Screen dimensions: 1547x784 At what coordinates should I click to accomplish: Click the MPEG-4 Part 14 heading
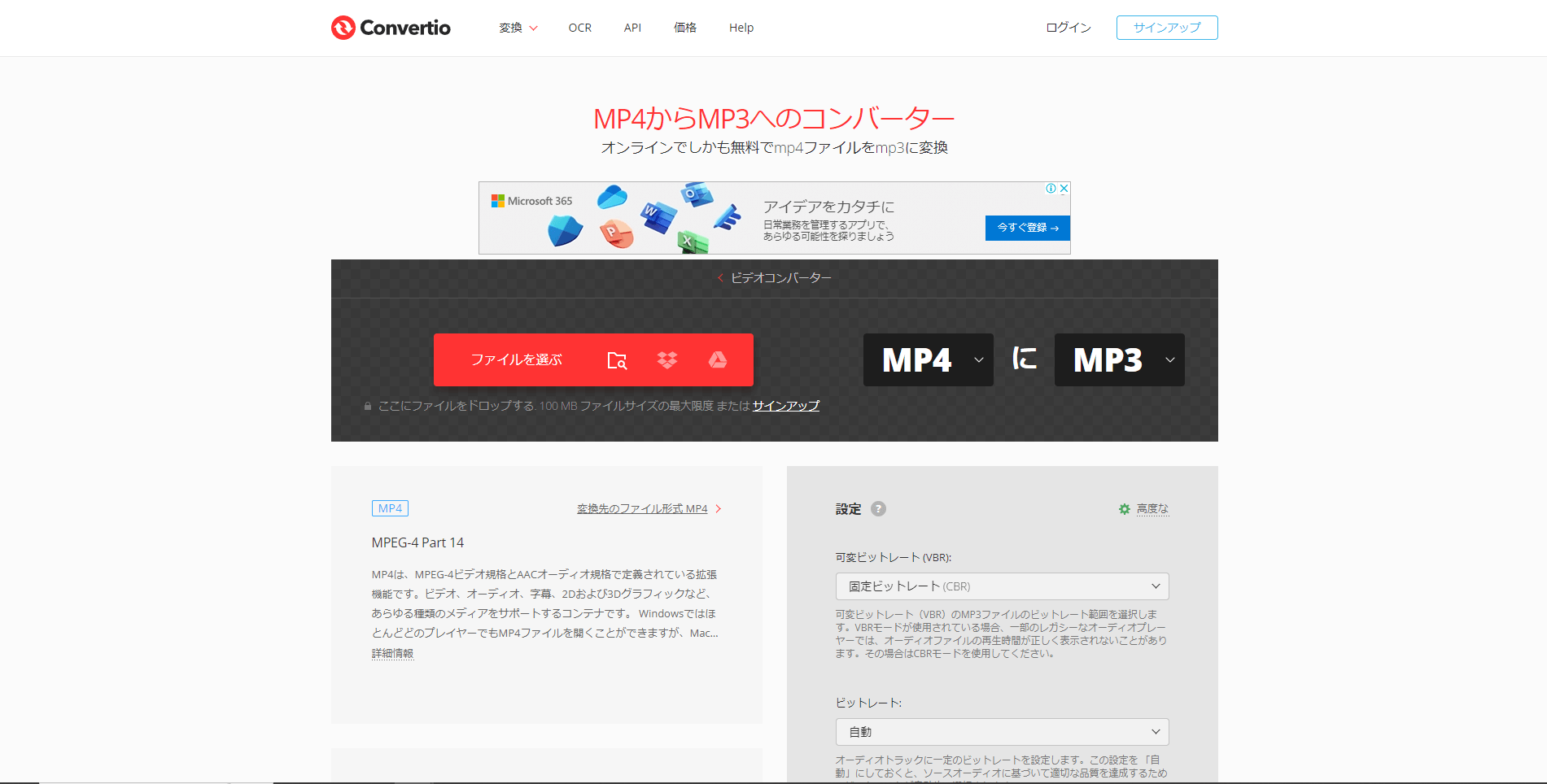coord(417,542)
